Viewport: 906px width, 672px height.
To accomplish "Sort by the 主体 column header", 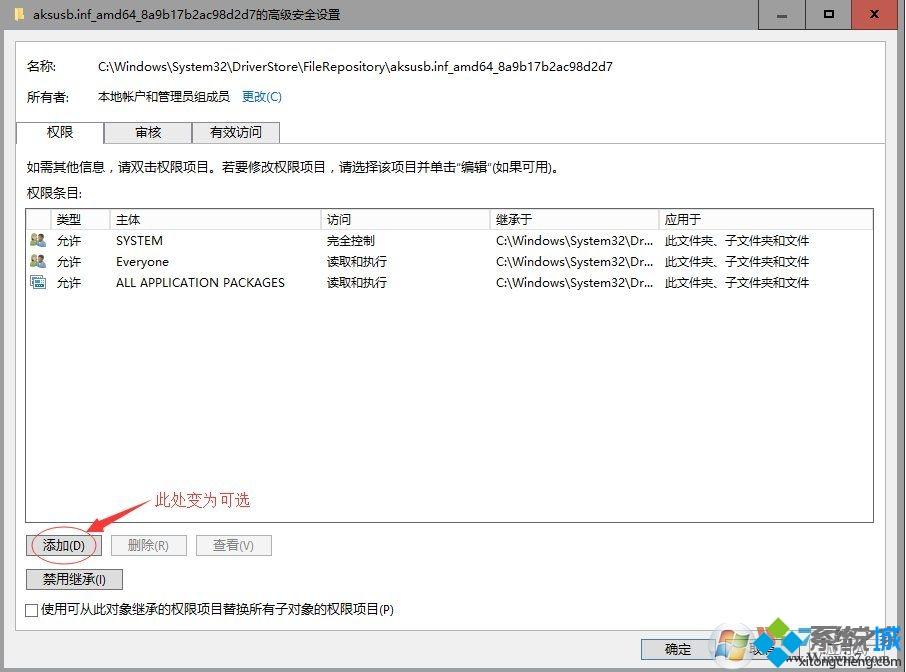I will tap(215, 220).
